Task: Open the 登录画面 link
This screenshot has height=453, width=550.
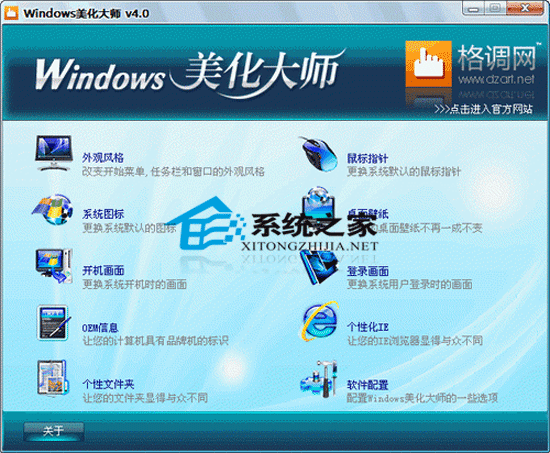Action: coord(368,271)
